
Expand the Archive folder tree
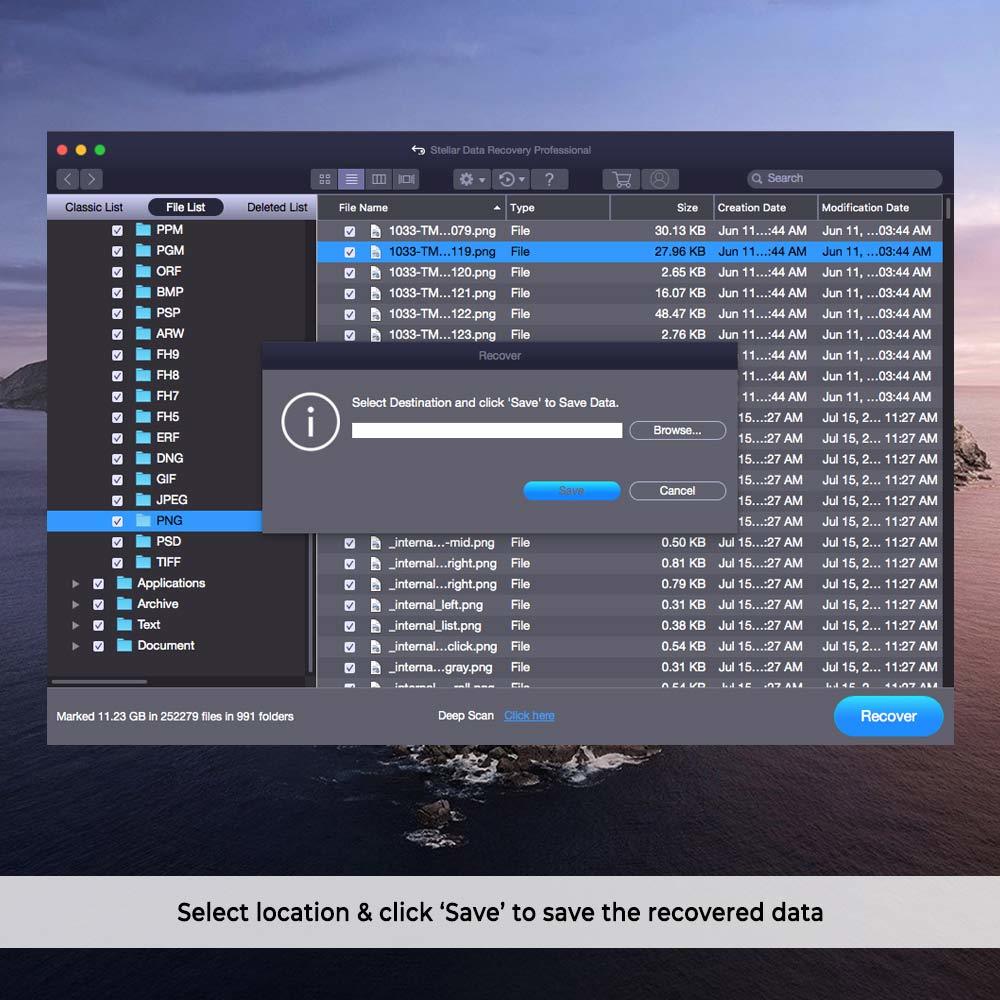[x=75, y=605]
